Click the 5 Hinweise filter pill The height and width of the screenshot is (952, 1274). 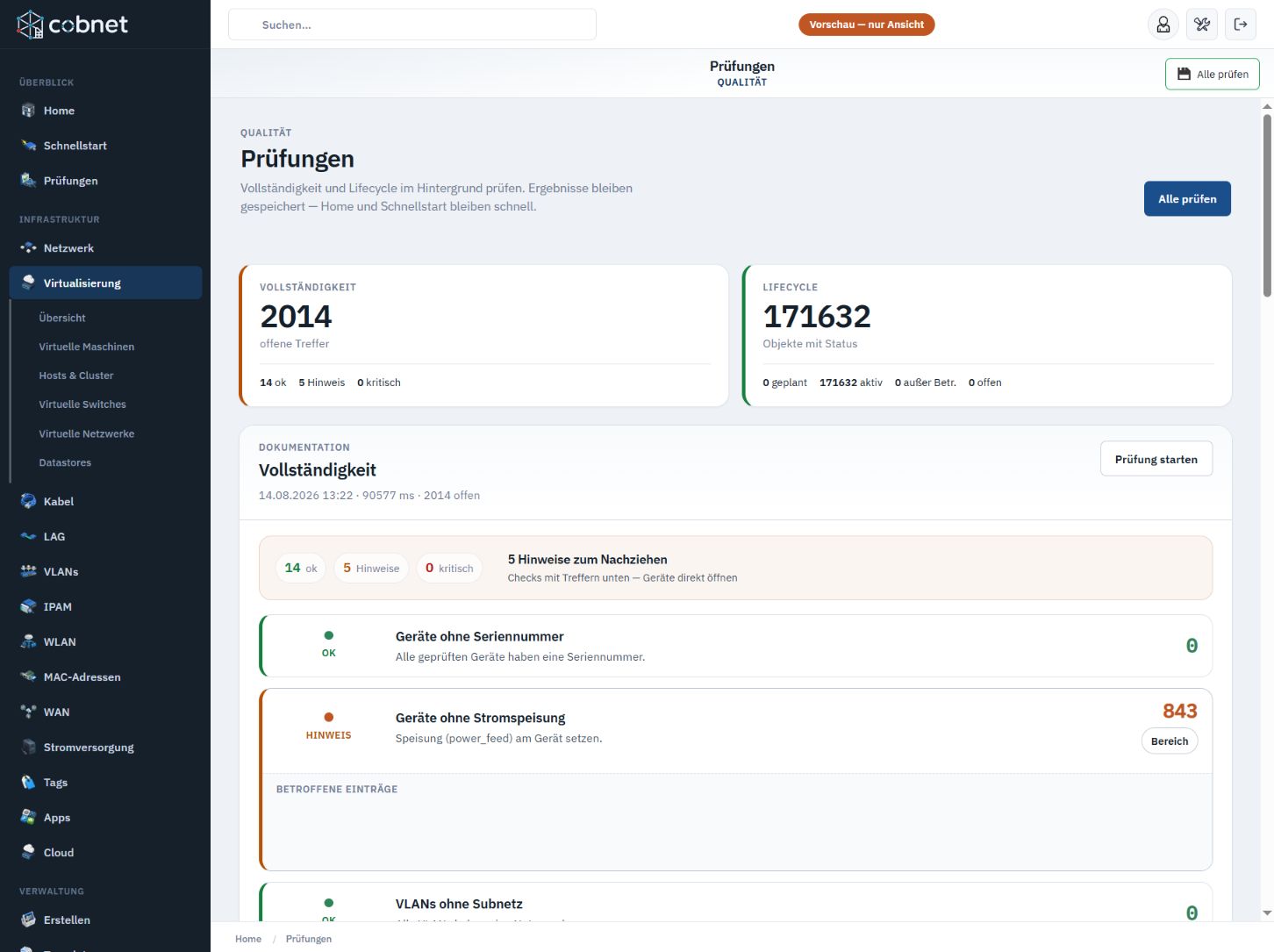click(x=371, y=569)
